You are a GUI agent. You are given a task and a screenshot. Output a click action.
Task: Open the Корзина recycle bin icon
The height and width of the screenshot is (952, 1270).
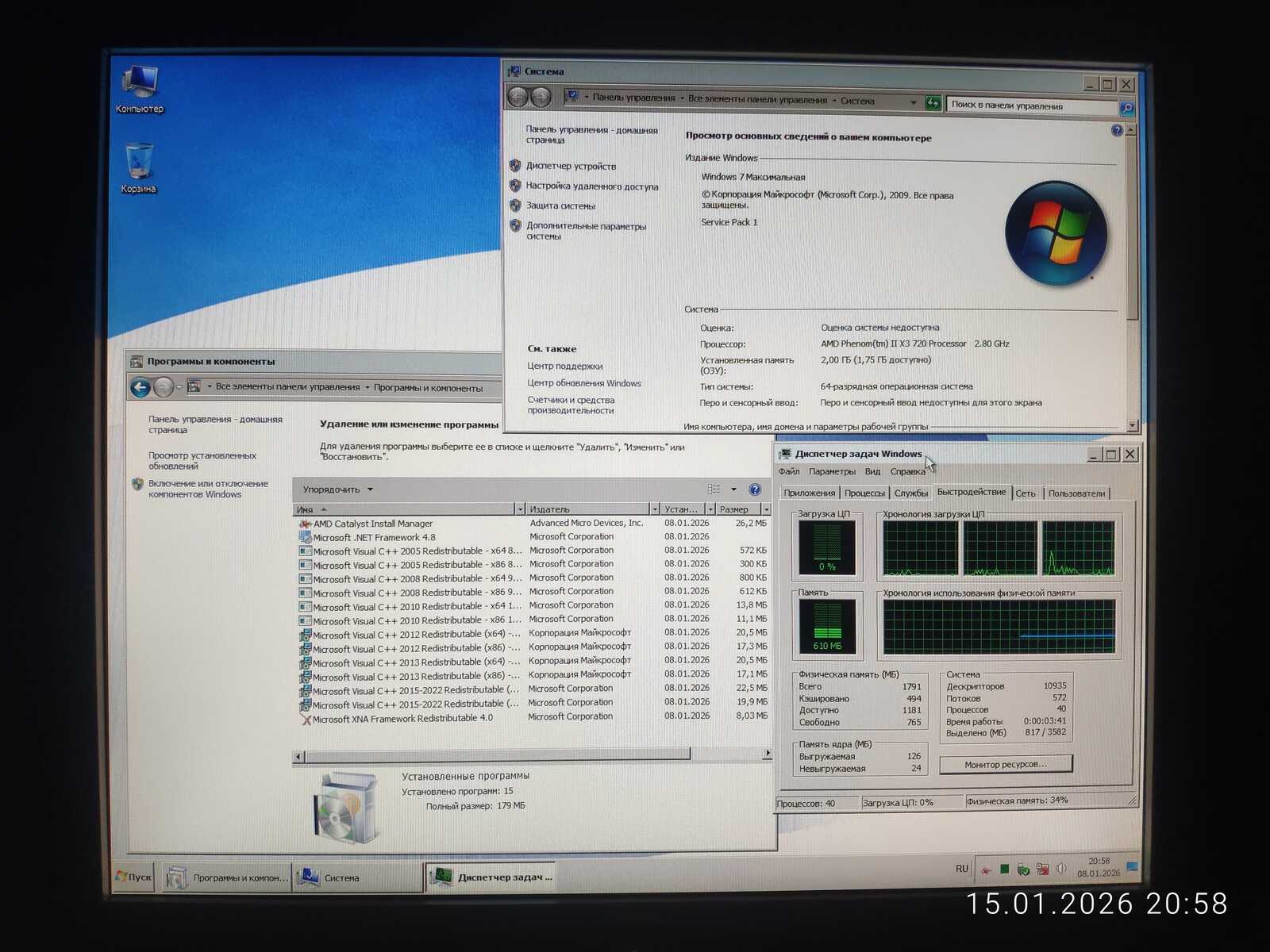point(139,168)
